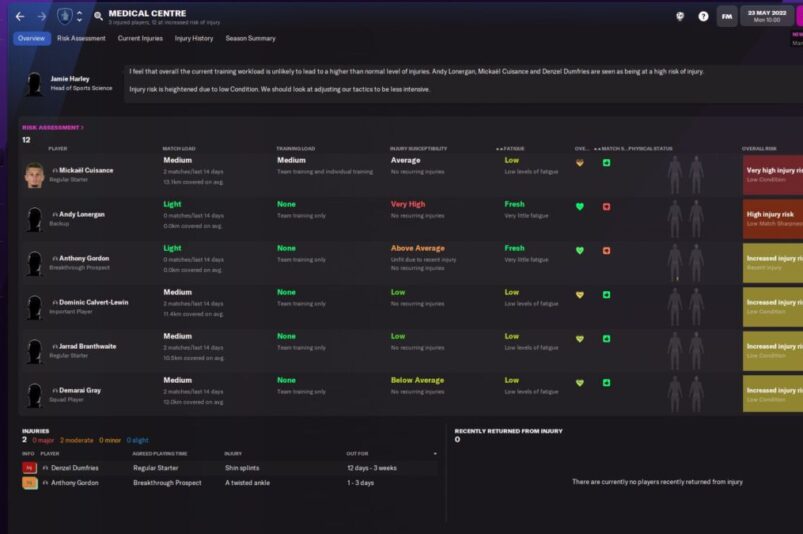The image size is (803, 534).
Task: Go back with the left arrow
Action: point(20,17)
